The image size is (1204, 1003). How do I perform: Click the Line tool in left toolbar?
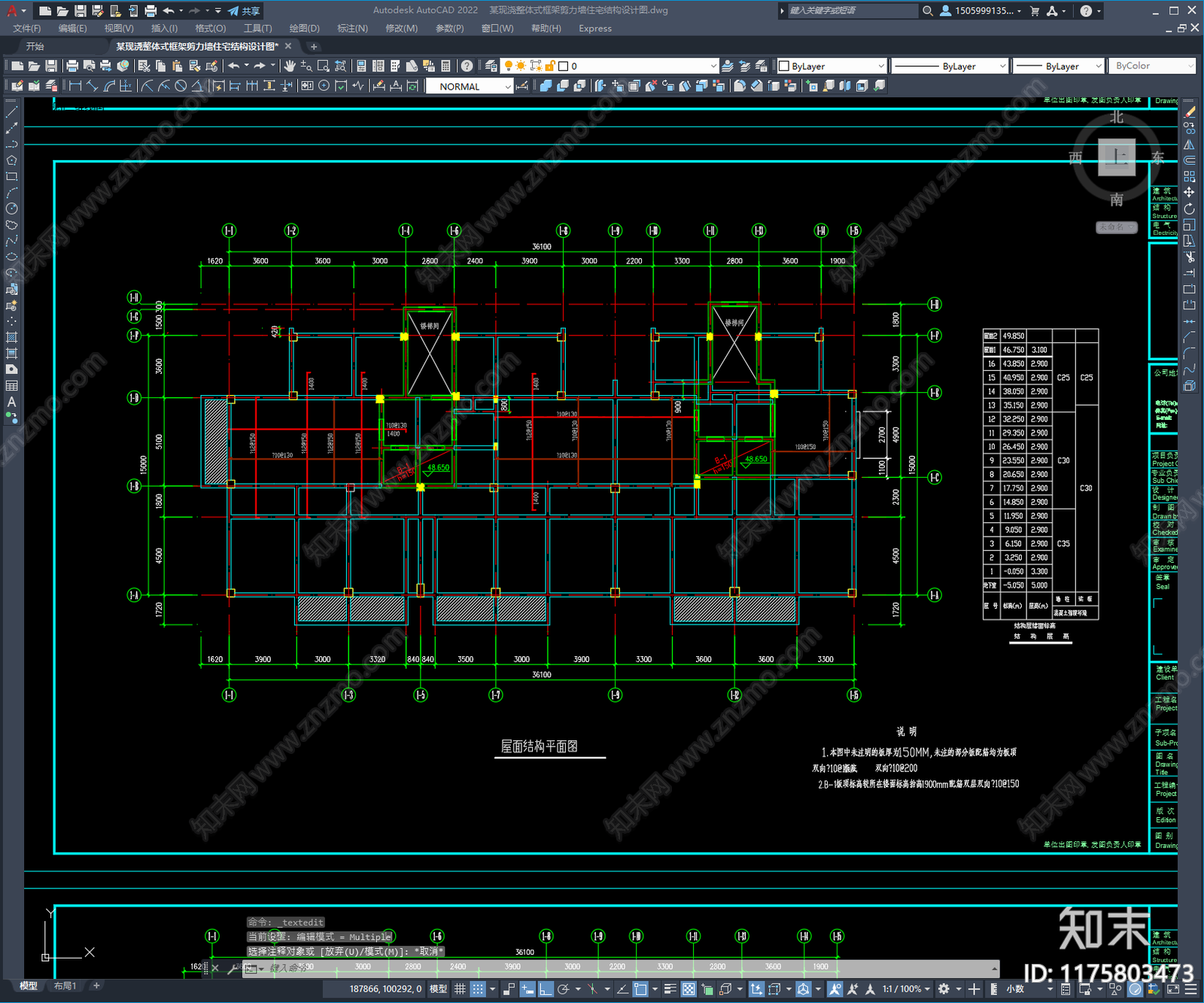pyautogui.click(x=11, y=111)
